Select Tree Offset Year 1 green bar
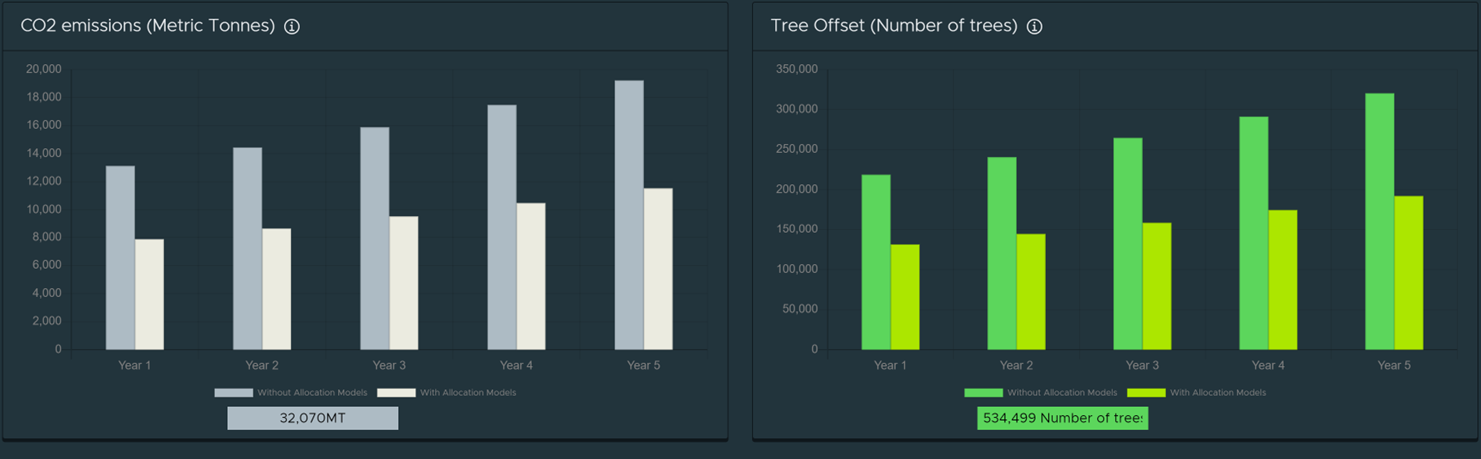The width and height of the screenshot is (1481, 459). pos(876,262)
